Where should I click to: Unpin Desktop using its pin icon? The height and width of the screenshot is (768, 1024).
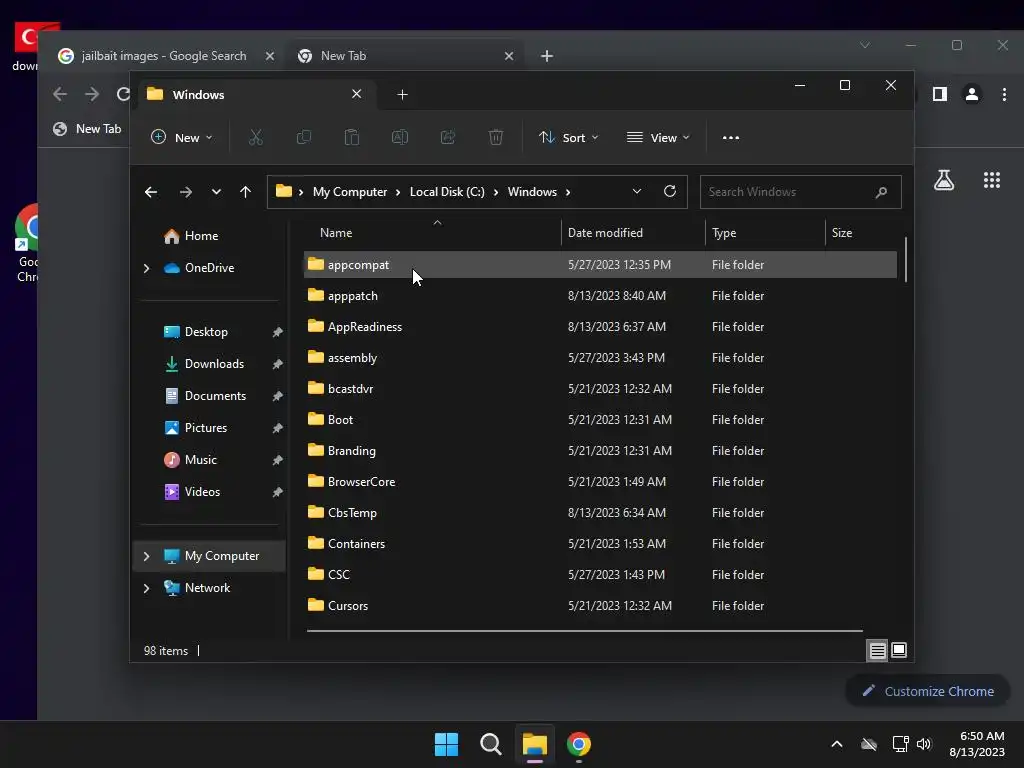(x=277, y=332)
